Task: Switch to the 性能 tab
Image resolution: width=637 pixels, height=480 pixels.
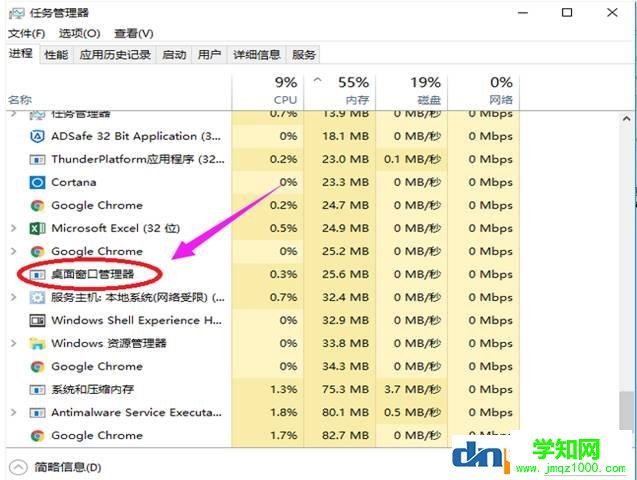Action: (x=56, y=54)
